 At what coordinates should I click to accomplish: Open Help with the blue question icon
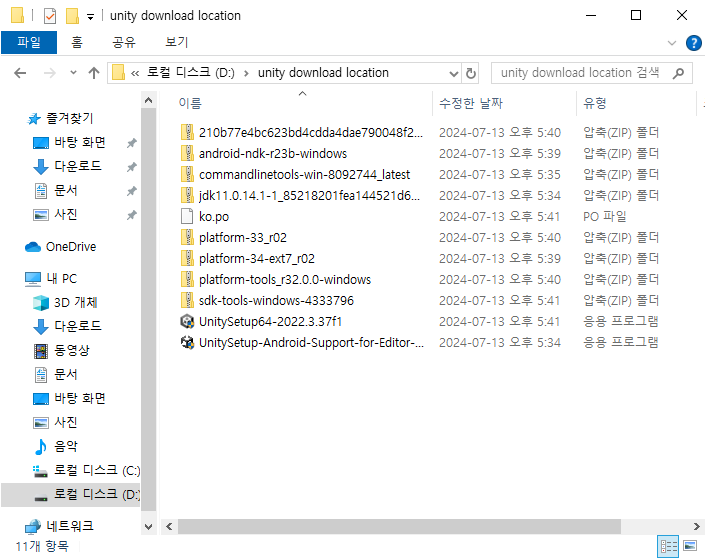[693, 43]
